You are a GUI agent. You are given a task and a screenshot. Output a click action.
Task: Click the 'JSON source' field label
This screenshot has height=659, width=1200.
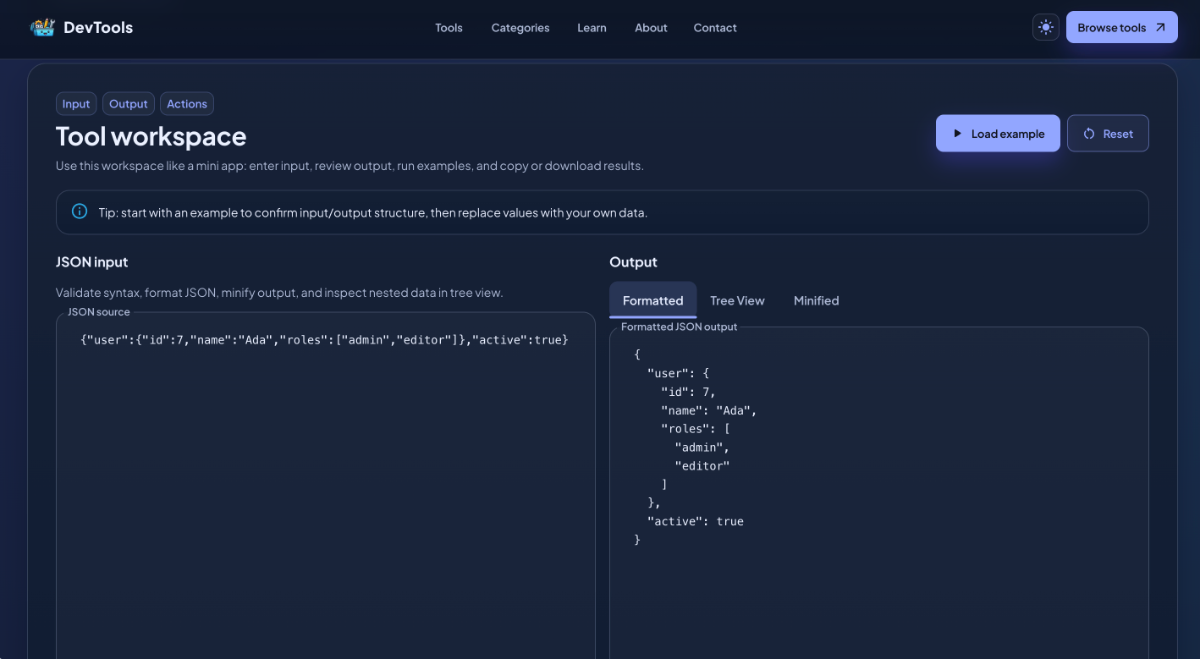pos(99,312)
